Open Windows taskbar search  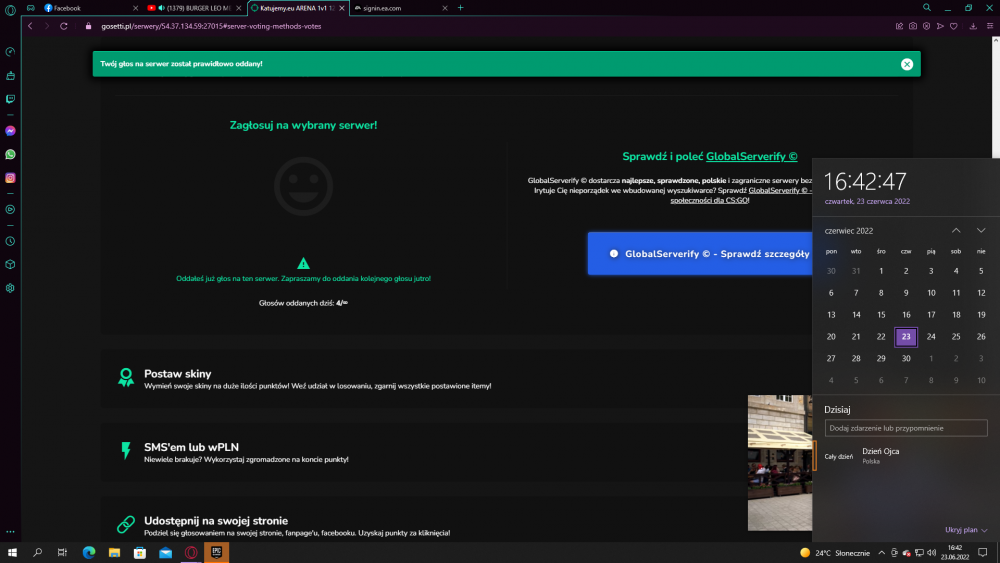[37, 553]
